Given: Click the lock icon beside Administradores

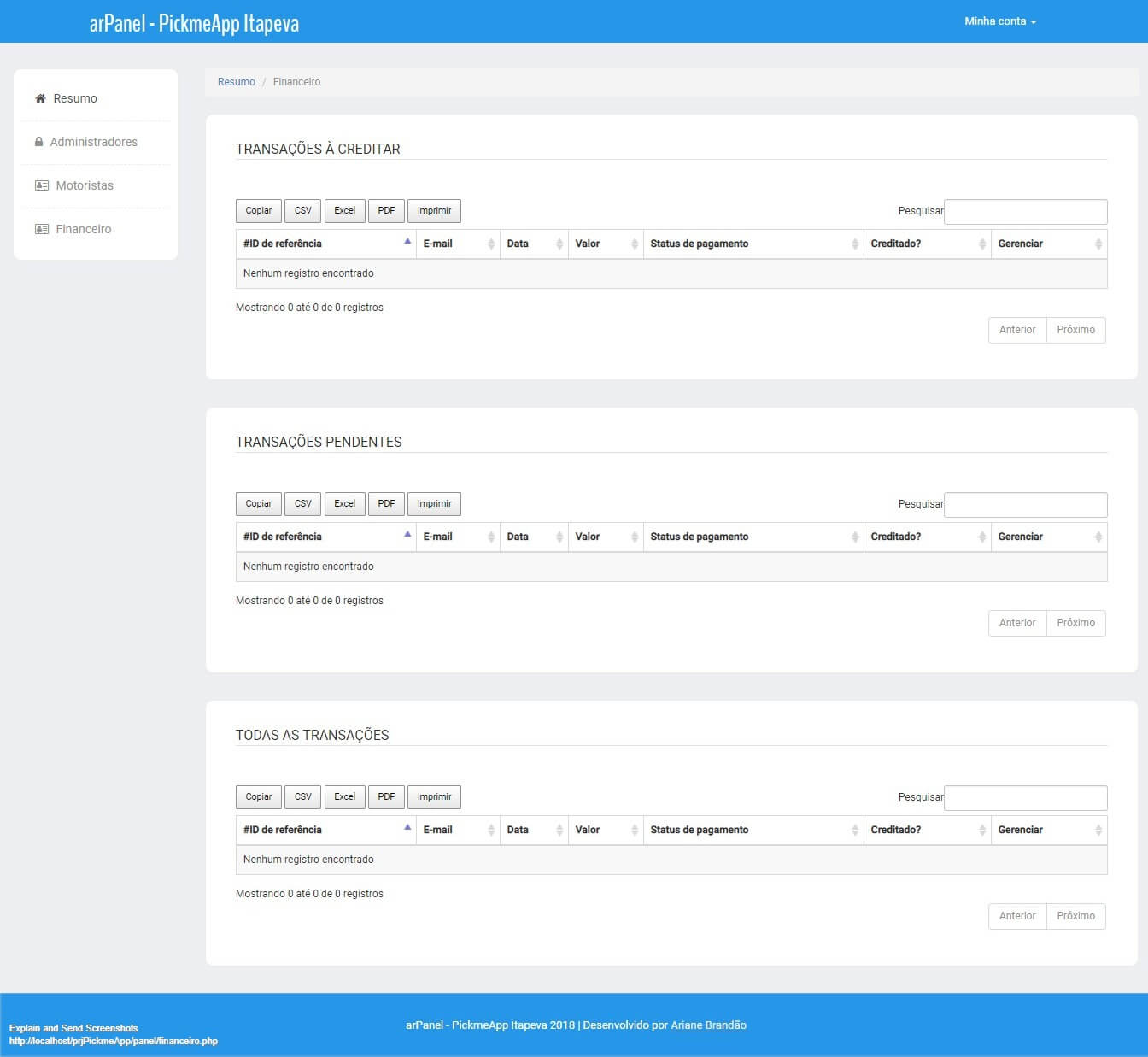Looking at the screenshot, I should click(x=38, y=142).
